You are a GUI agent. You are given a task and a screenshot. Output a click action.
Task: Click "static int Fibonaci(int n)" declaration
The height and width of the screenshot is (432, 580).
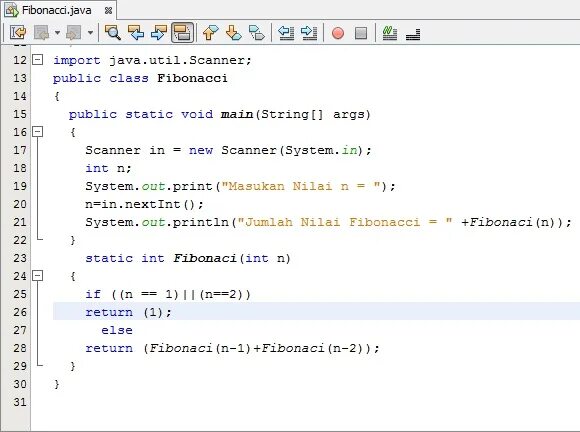[x=188, y=258]
